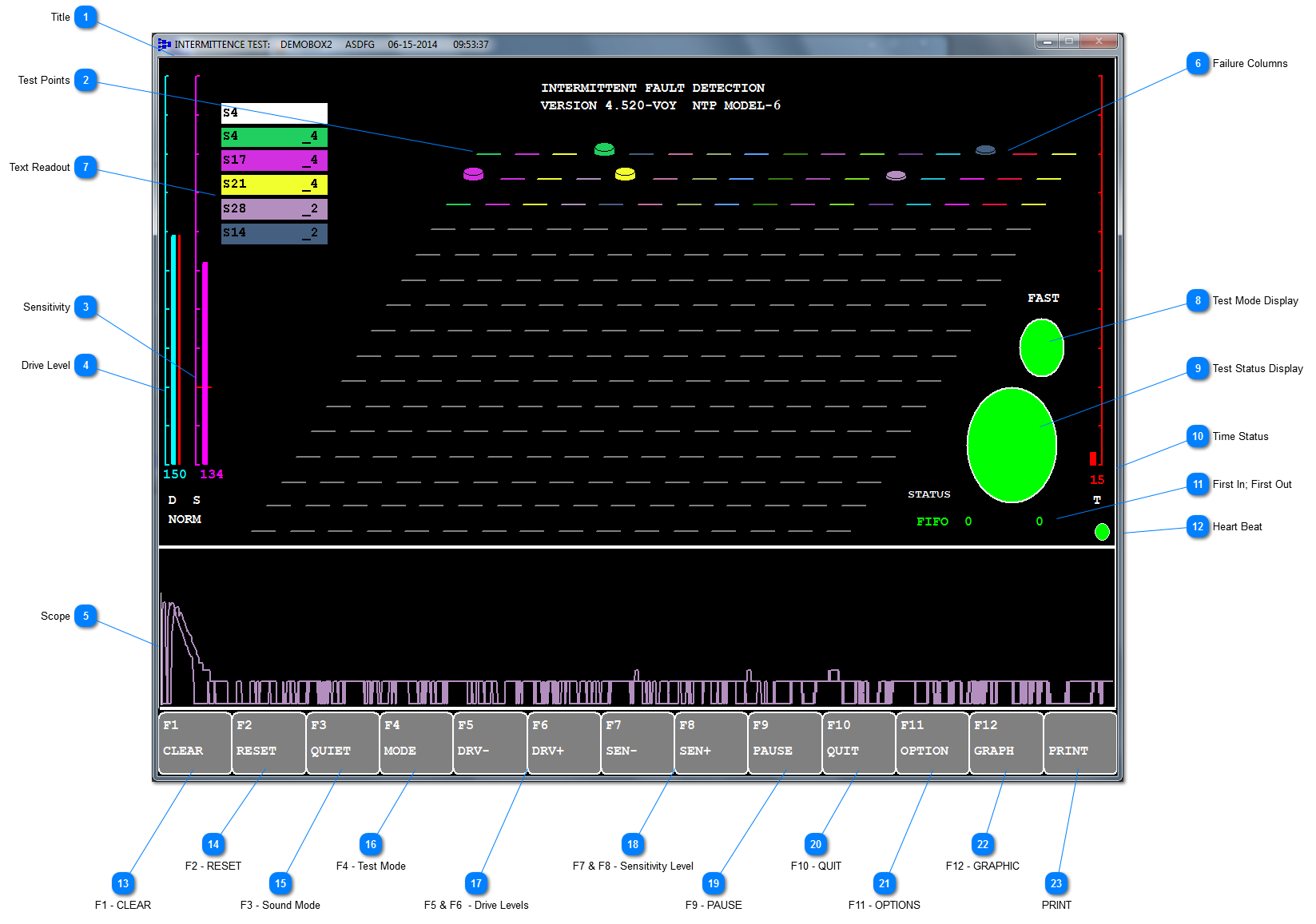Switch test mode with F4 MODE

click(x=415, y=744)
